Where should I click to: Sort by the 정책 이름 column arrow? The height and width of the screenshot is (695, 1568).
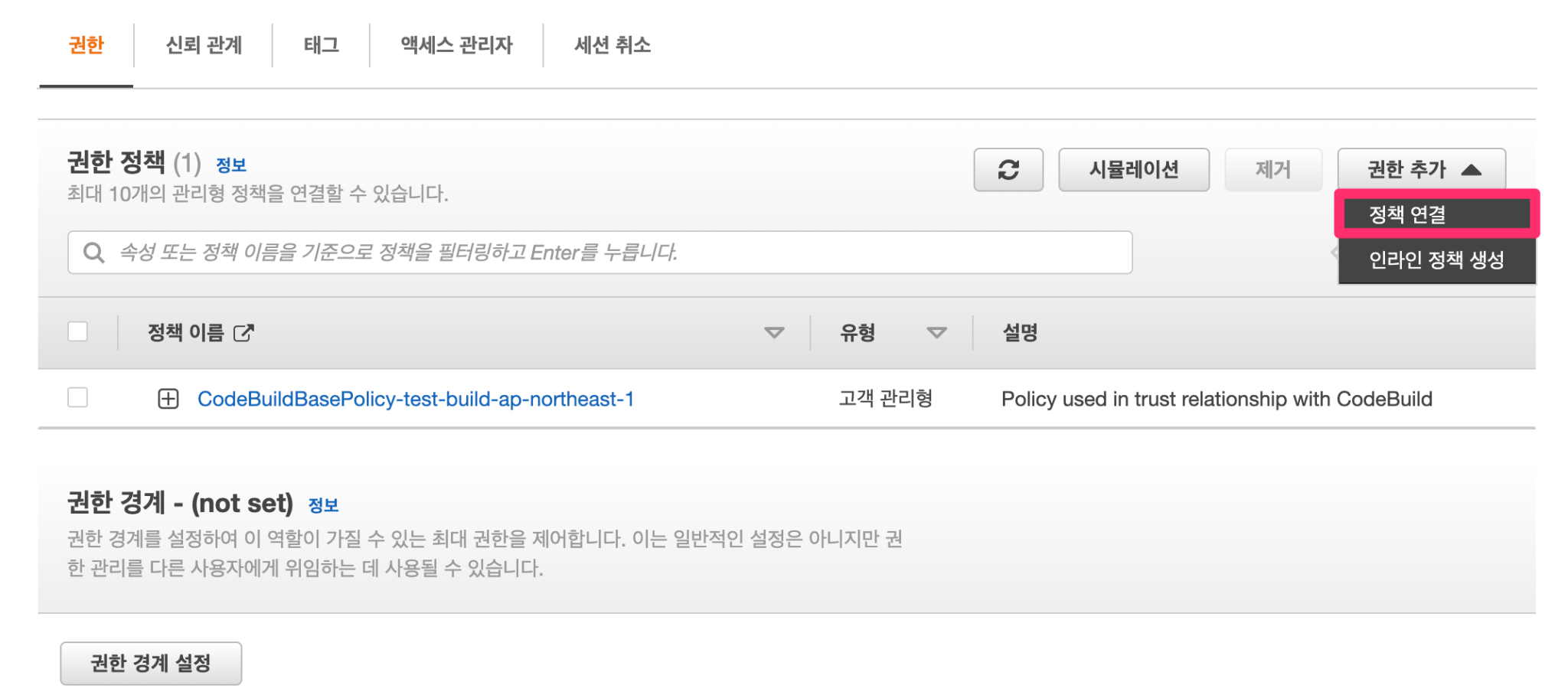click(x=774, y=333)
